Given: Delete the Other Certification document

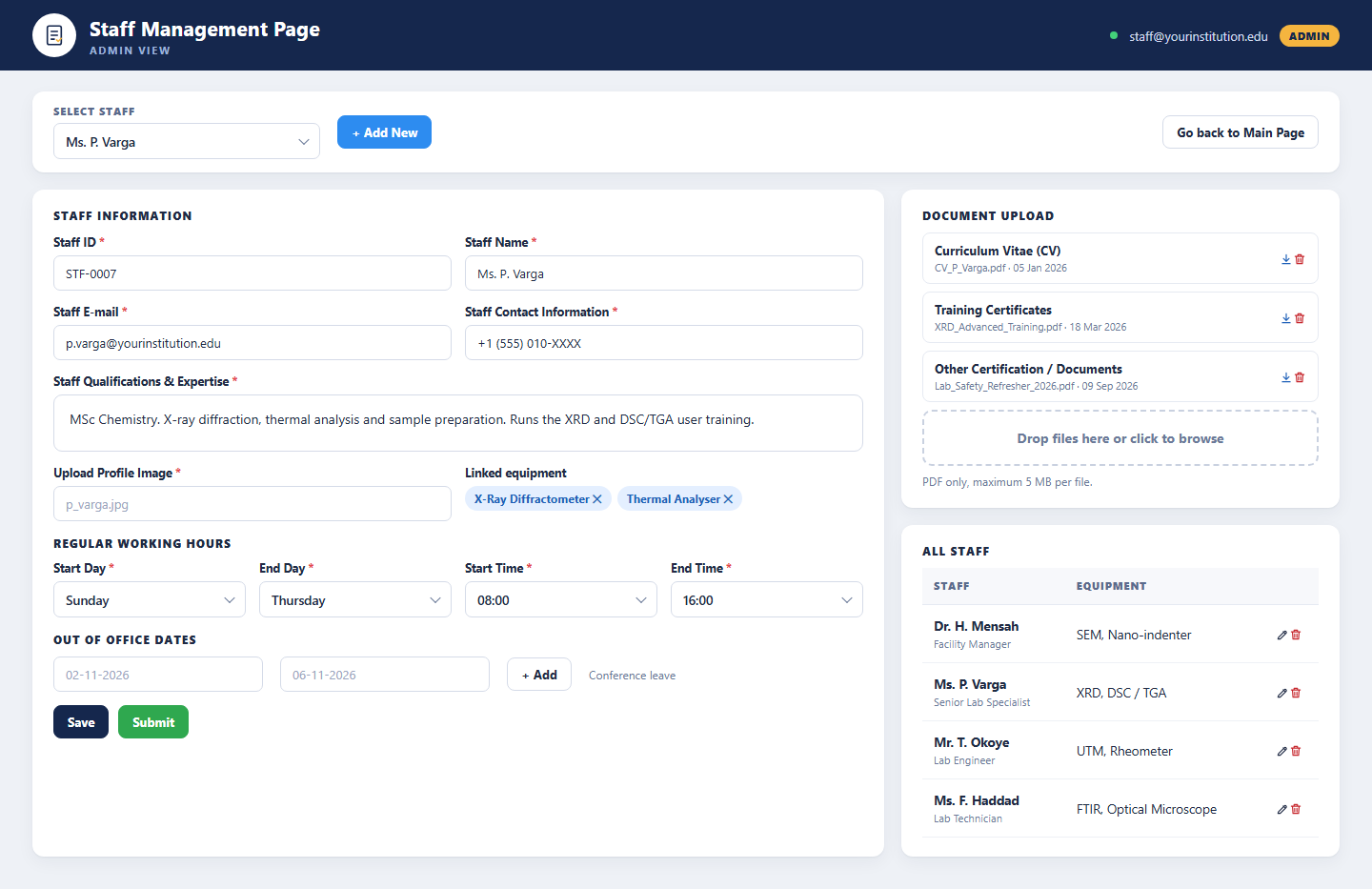Looking at the screenshot, I should [x=1300, y=377].
